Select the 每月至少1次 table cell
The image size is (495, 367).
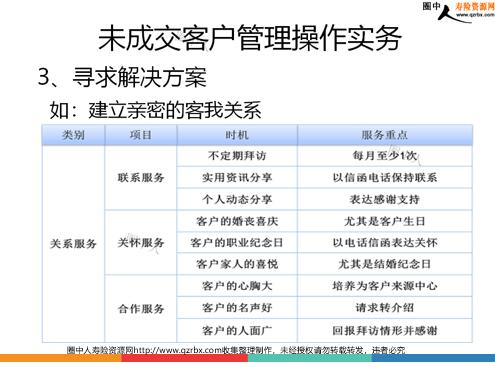[385, 156]
